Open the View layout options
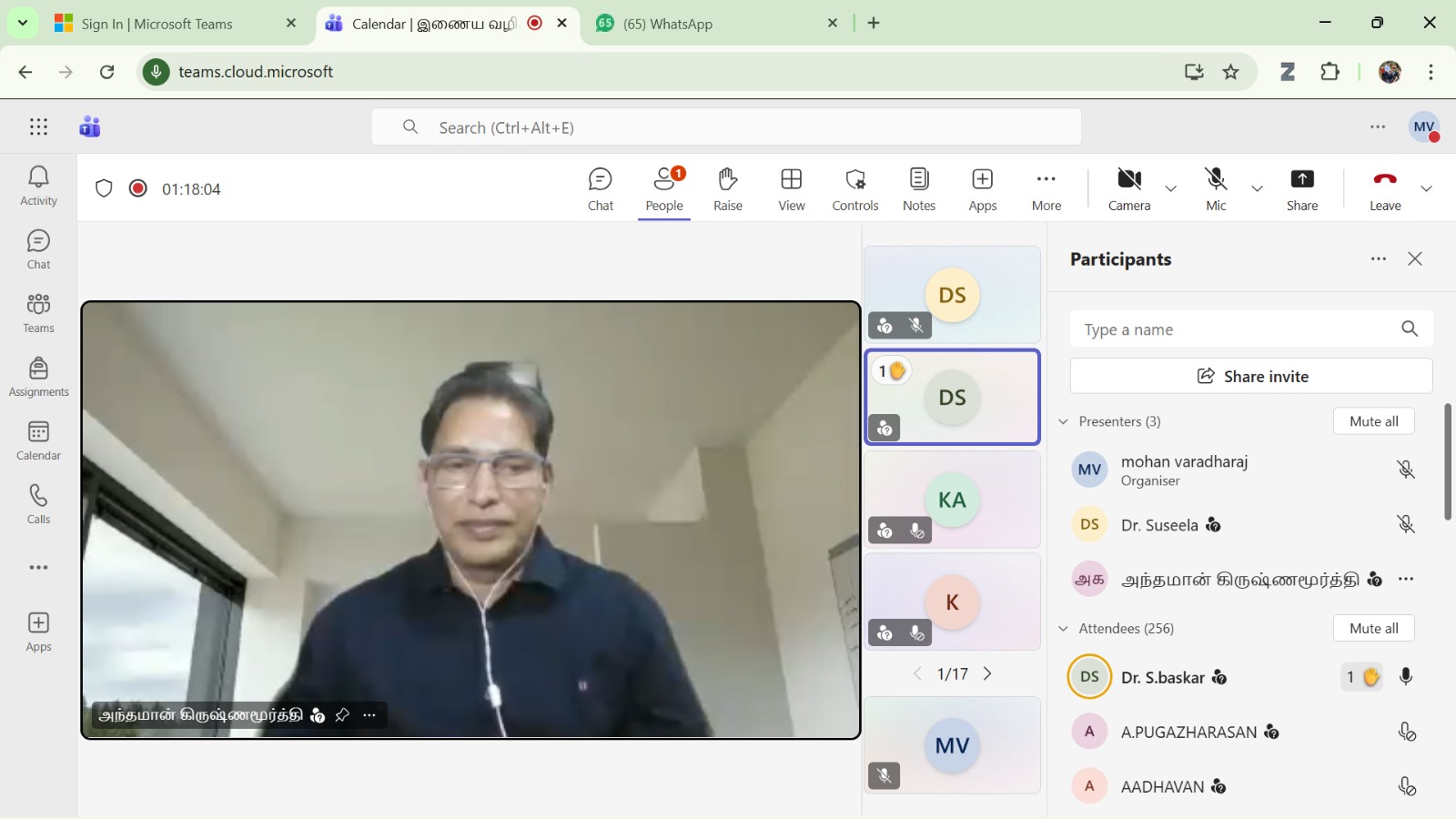This screenshot has width=1456, height=819. tap(791, 188)
